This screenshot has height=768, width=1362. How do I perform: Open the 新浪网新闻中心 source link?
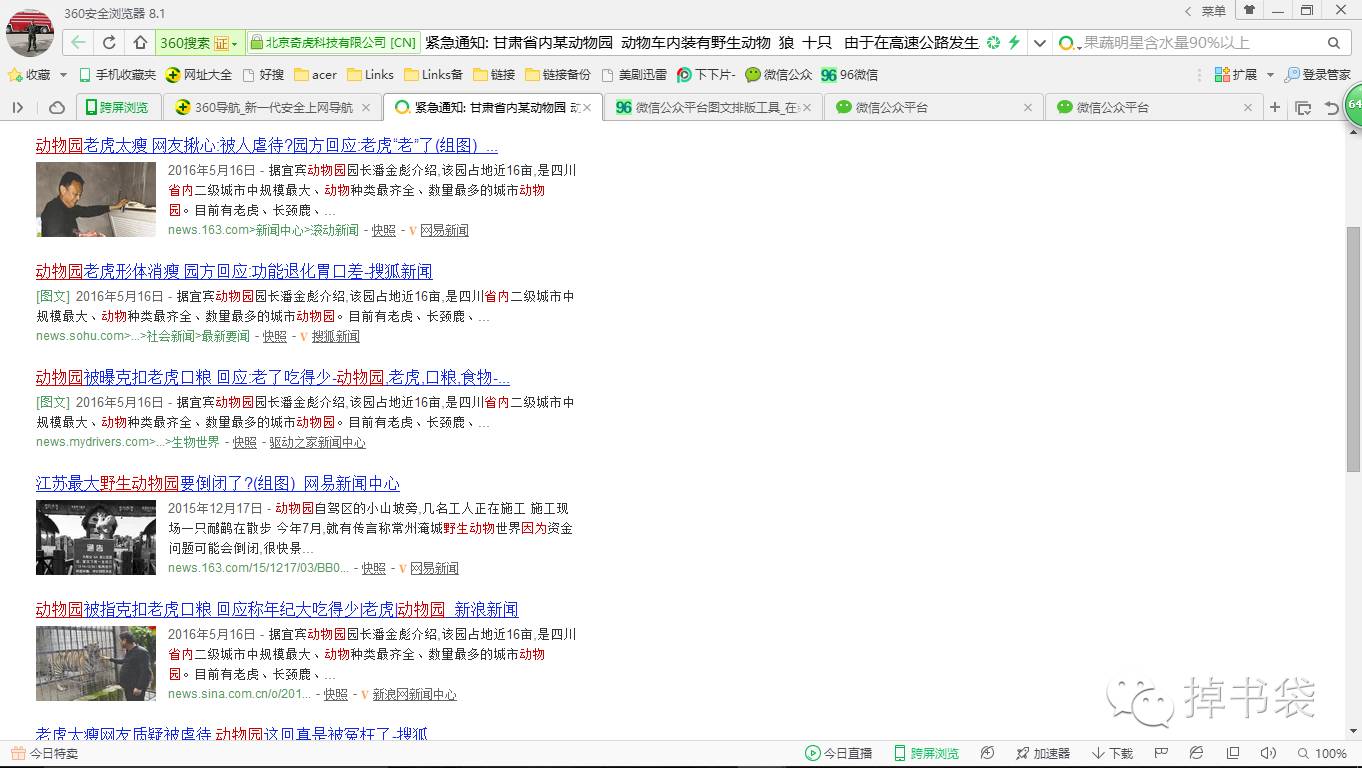(414, 695)
